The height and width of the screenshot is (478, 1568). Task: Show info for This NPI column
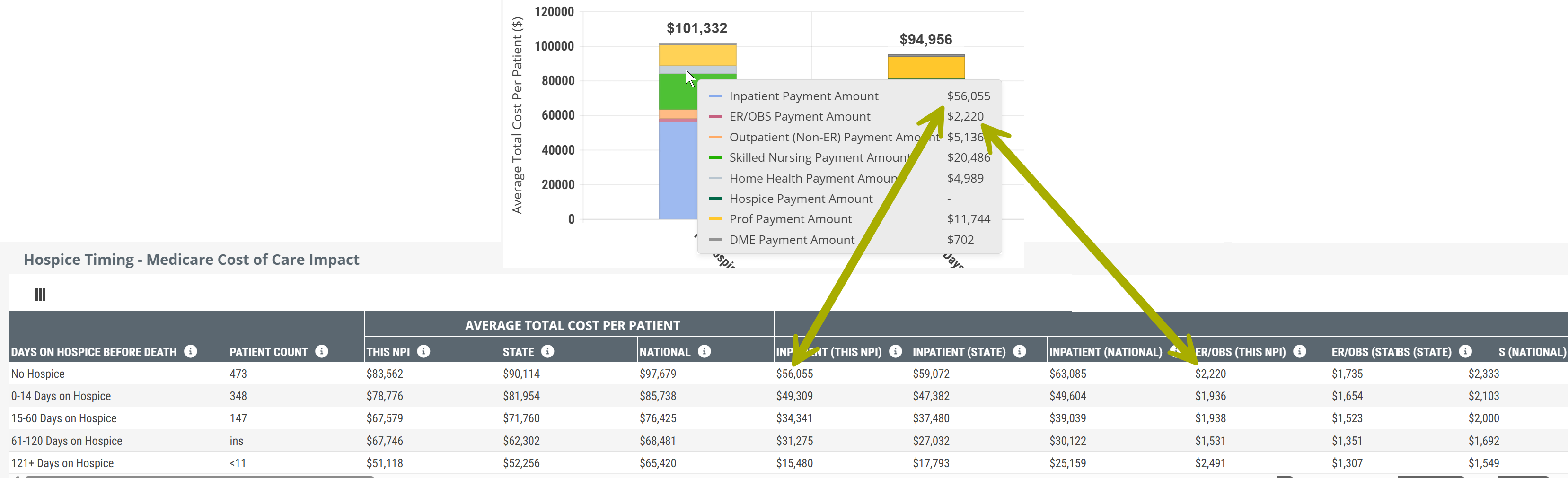click(423, 351)
